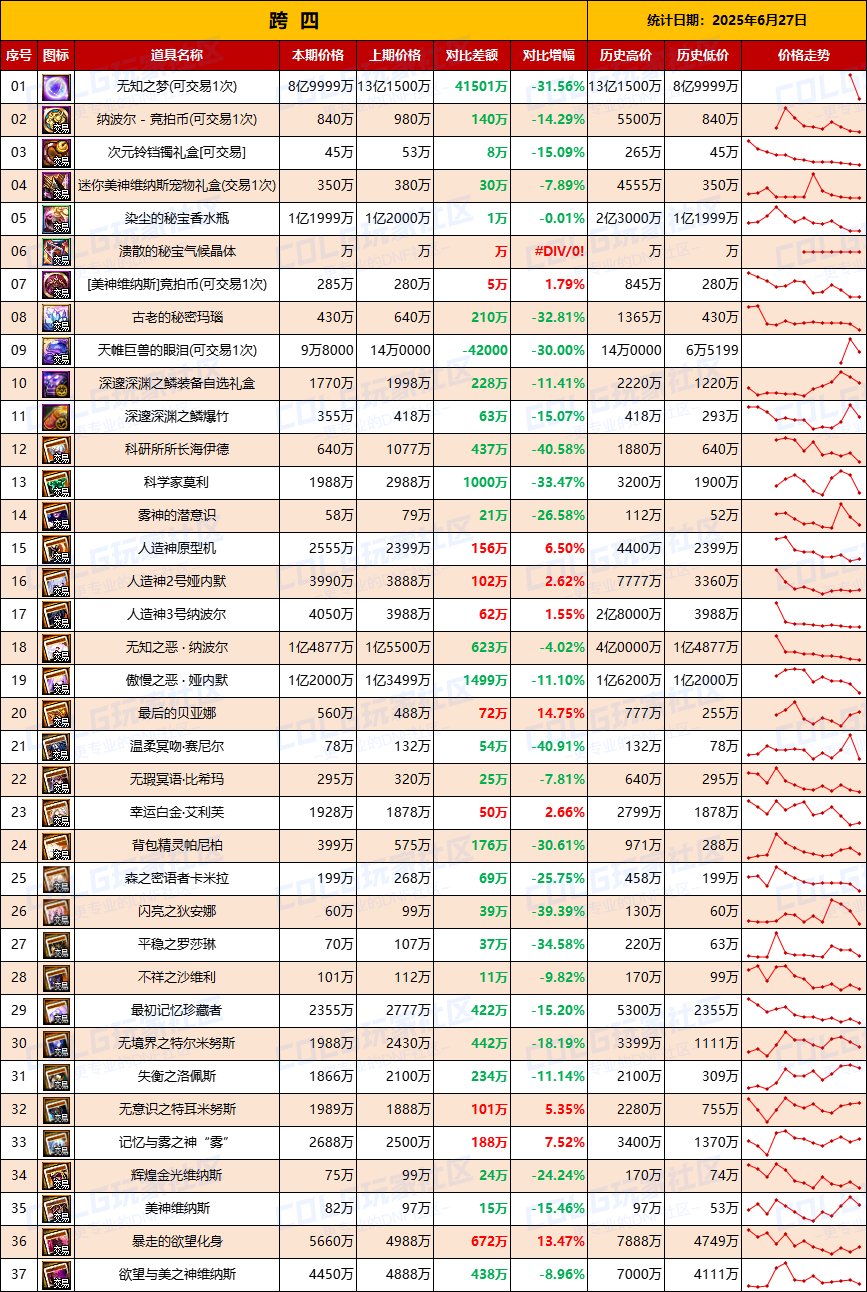Click the card icon for 幸运白金·艾利芙
The image size is (867, 1292).
pyautogui.click(x=56, y=813)
